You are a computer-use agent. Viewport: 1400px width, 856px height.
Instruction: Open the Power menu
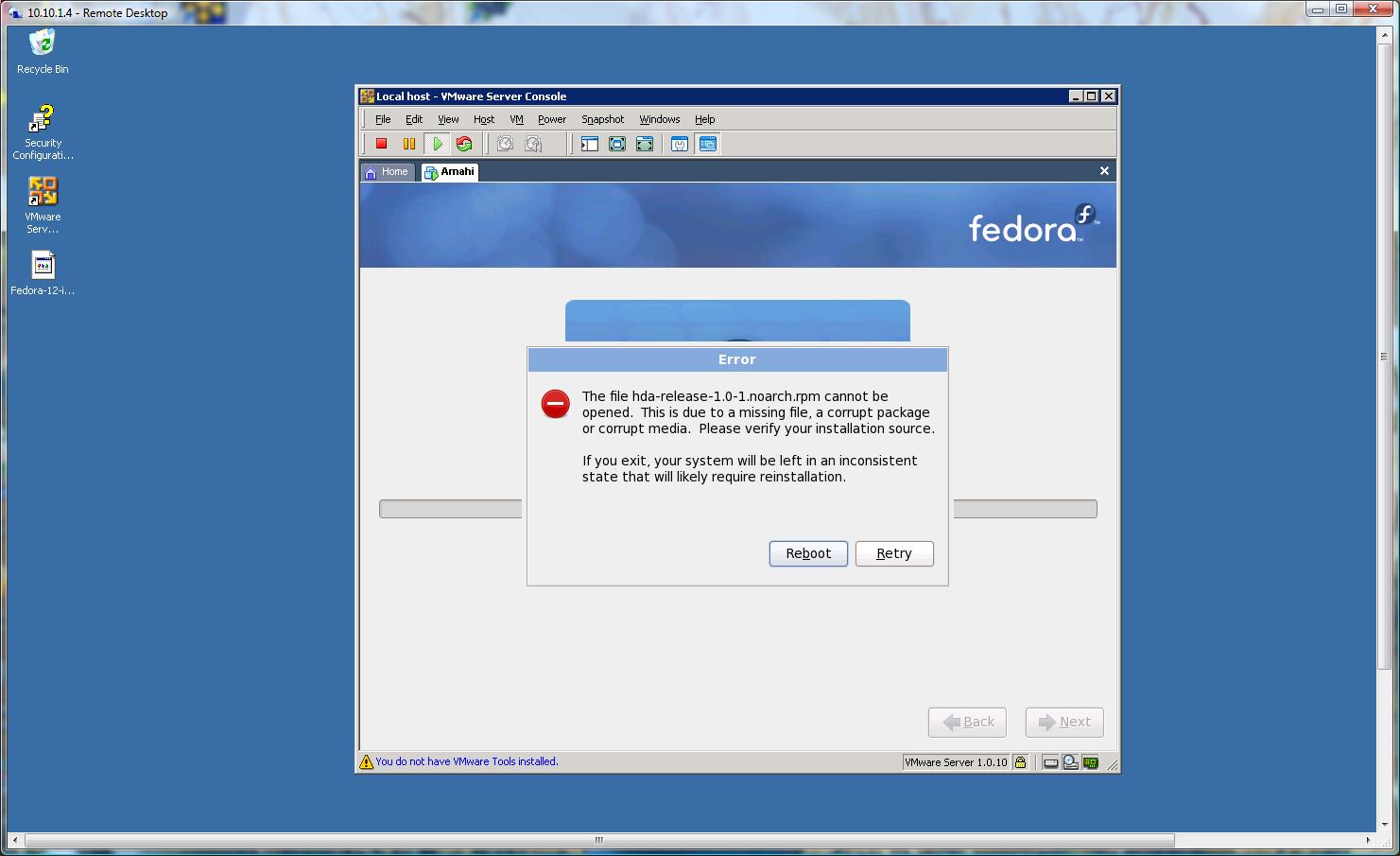552,119
